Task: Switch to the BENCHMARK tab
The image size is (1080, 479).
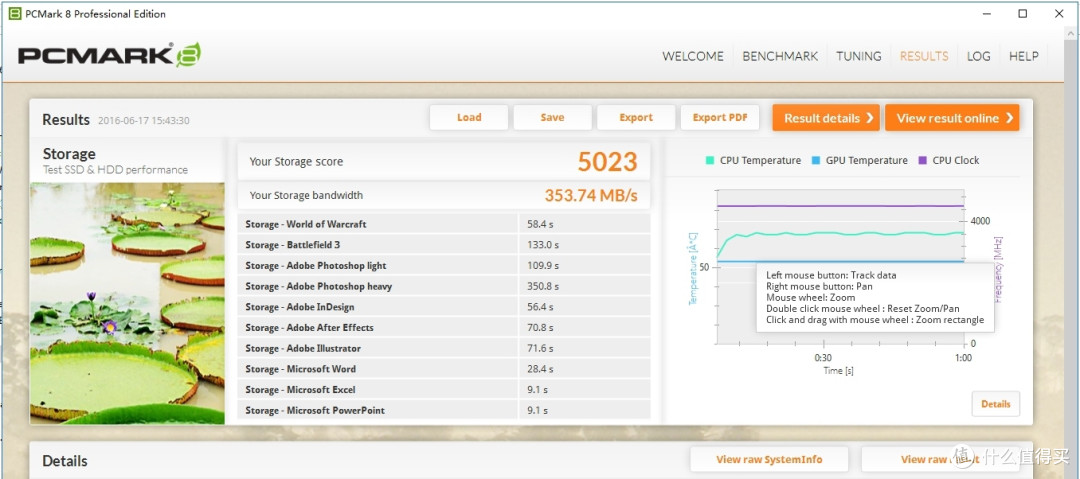Action: pyautogui.click(x=780, y=57)
